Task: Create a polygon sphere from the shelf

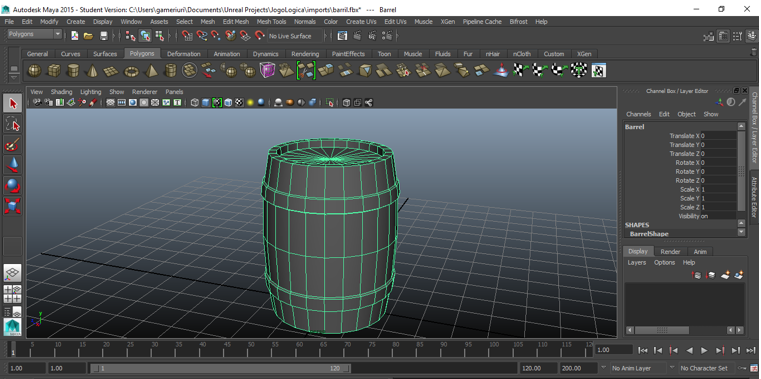Action: (x=34, y=71)
